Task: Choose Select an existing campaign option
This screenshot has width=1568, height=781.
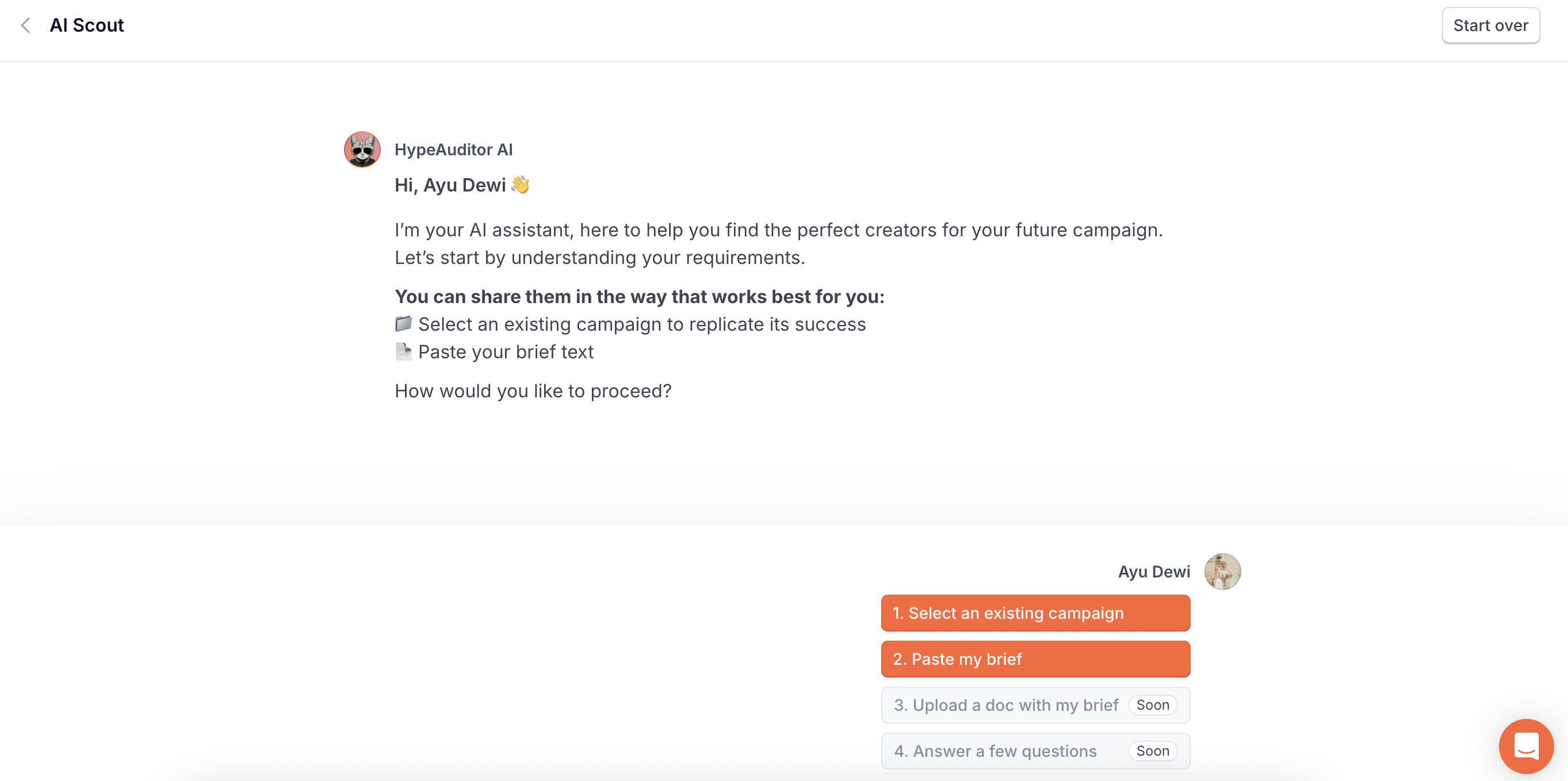Action: [x=1035, y=613]
